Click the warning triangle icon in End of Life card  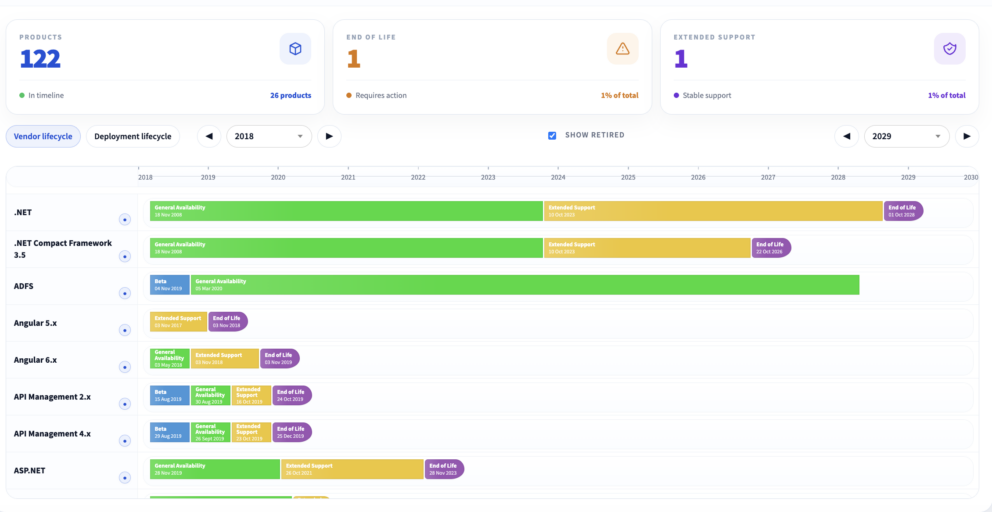(x=623, y=49)
